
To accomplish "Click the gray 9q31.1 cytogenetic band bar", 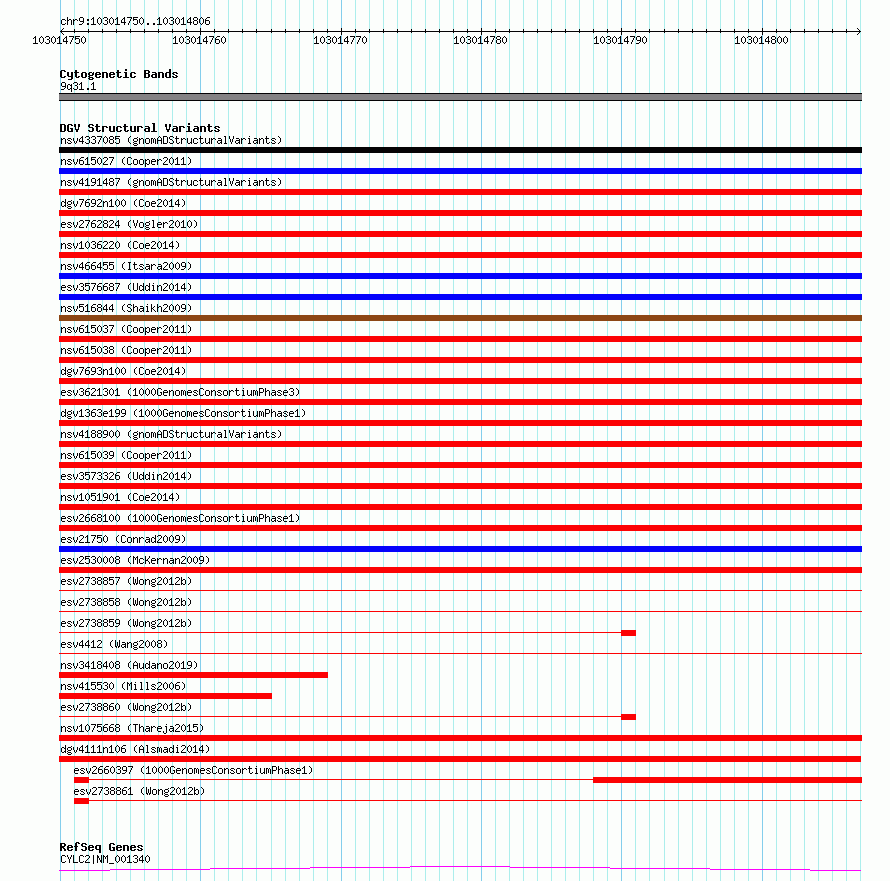I will pos(460,97).
